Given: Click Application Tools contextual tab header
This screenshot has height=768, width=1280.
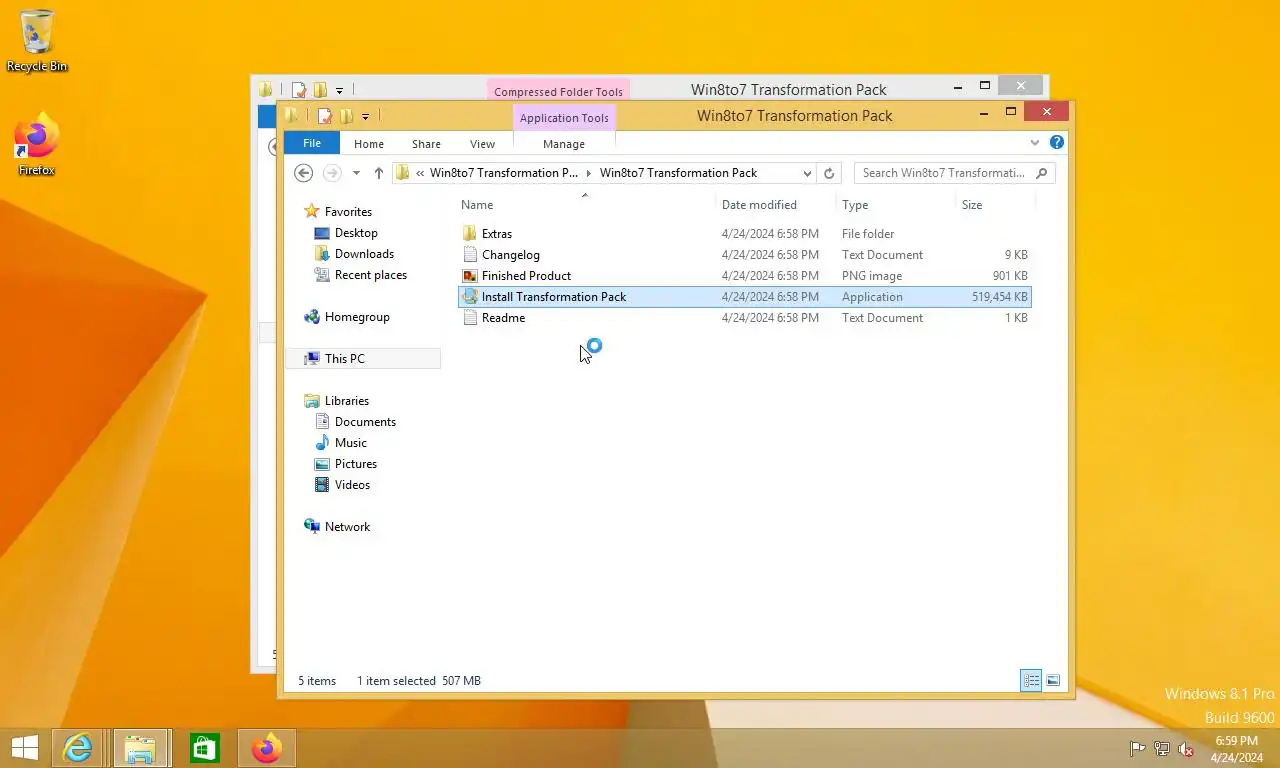Looking at the screenshot, I should pos(564,118).
